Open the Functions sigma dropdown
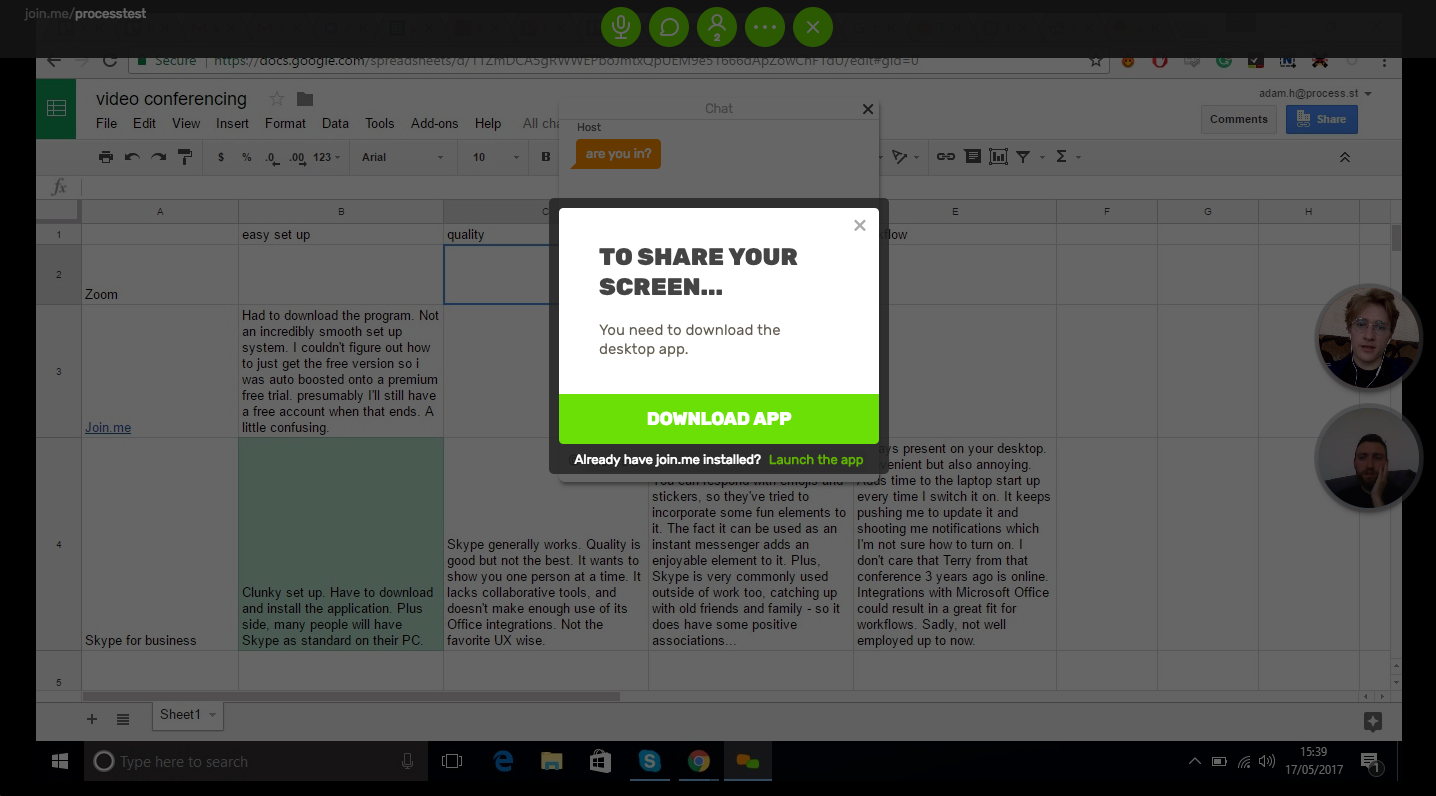This screenshot has width=1436, height=796. coord(1068,157)
